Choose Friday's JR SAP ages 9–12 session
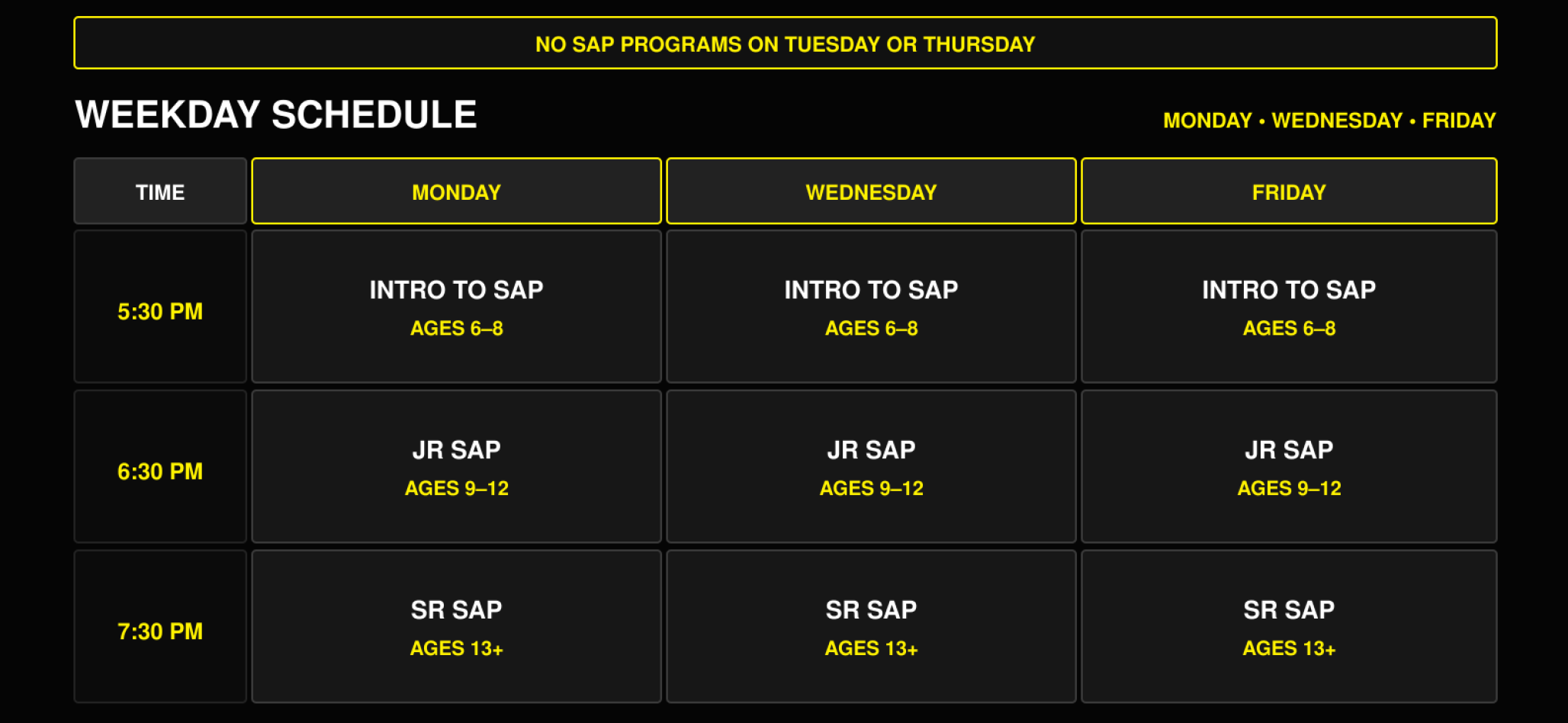Screen dimensions: 1568x723 pos(1289,467)
